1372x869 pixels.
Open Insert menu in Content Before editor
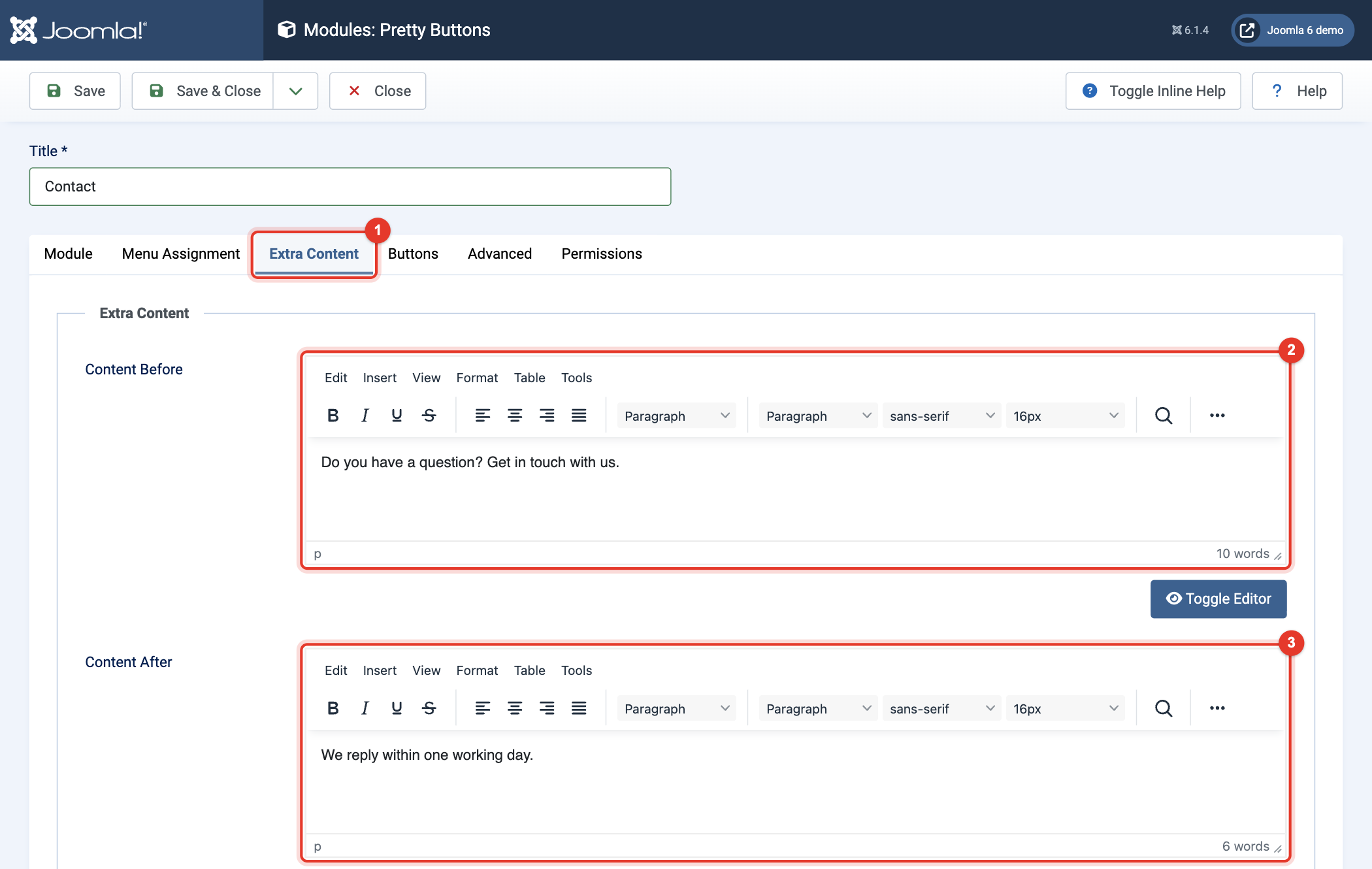[380, 378]
